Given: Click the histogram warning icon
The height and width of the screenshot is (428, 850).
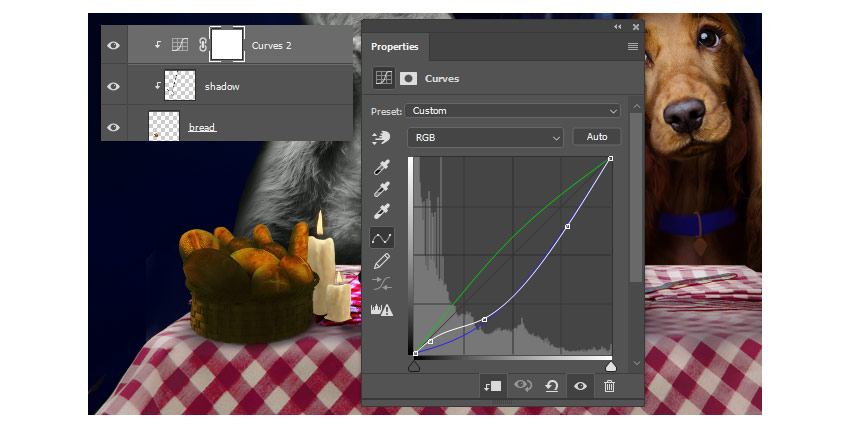Looking at the screenshot, I should tap(382, 310).
